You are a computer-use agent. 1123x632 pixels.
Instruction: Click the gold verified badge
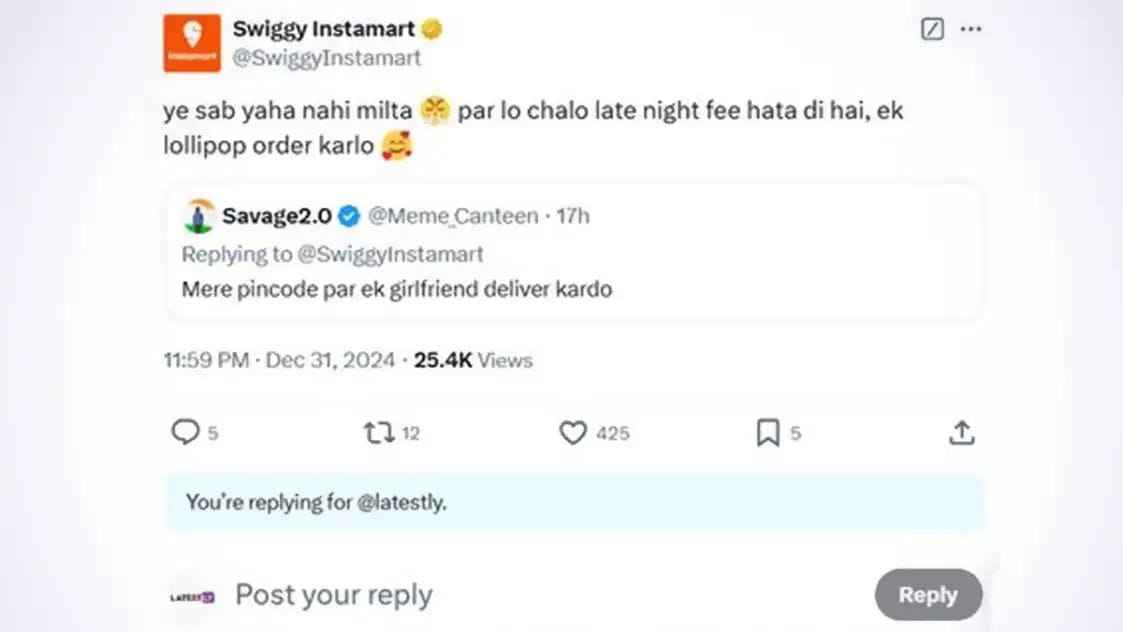[x=432, y=30]
